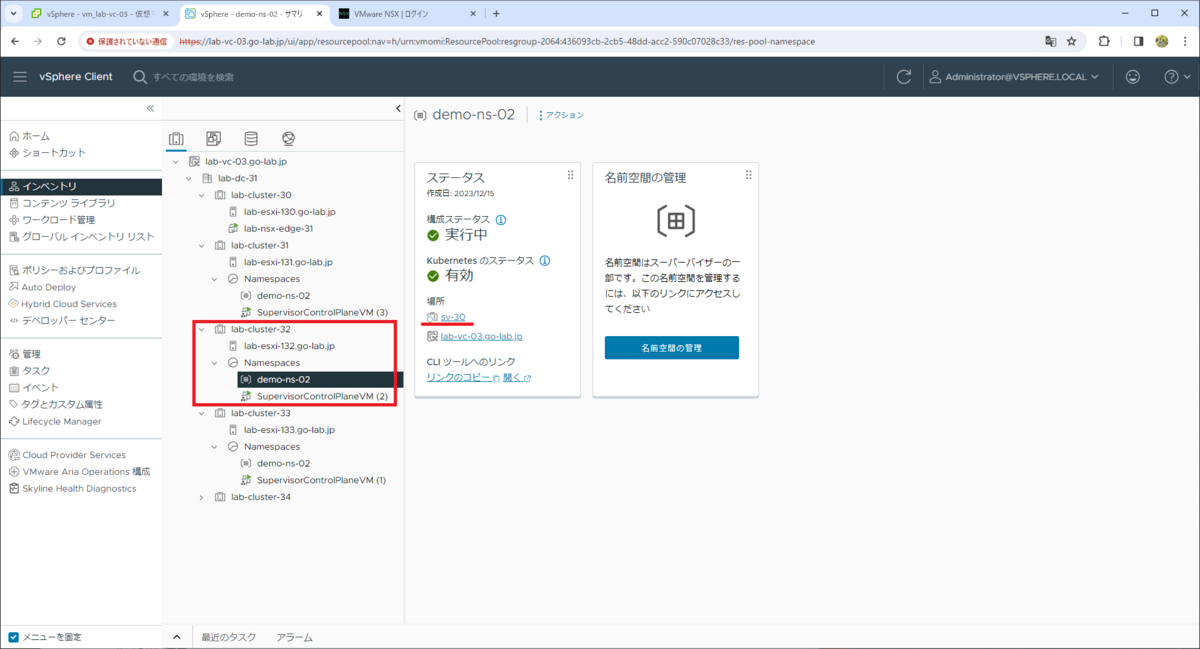The width and height of the screenshot is (1200, 649).
Task: Select host lab-esxi-132.go-lab.jp
Action: coord(289,346)
